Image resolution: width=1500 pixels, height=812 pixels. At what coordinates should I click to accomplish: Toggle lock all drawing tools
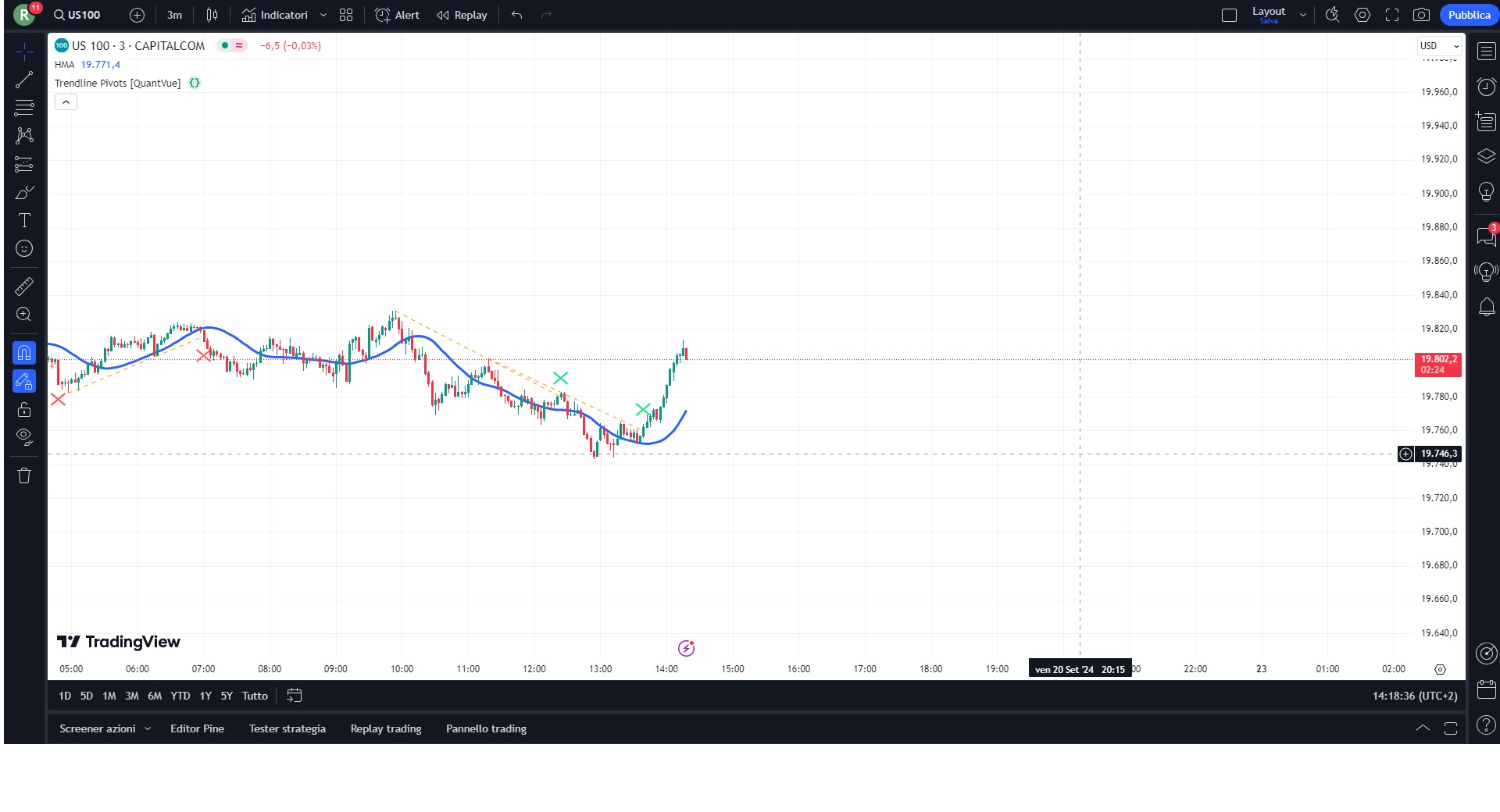[24, 409]
